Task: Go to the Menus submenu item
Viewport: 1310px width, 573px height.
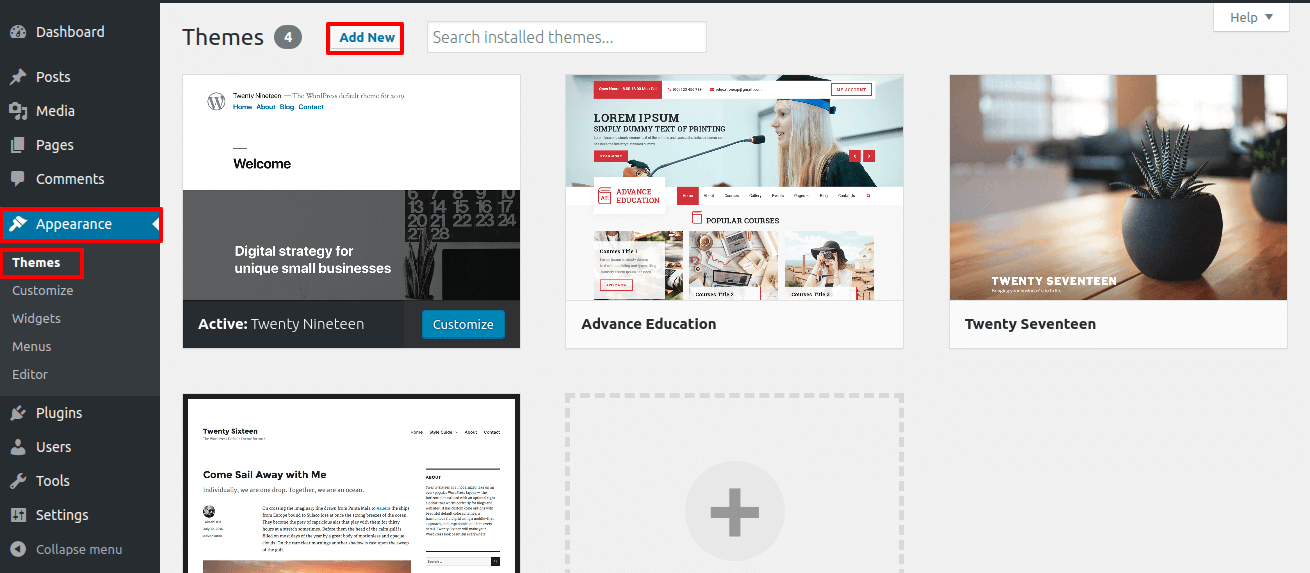Action: [x=32, y=346]
